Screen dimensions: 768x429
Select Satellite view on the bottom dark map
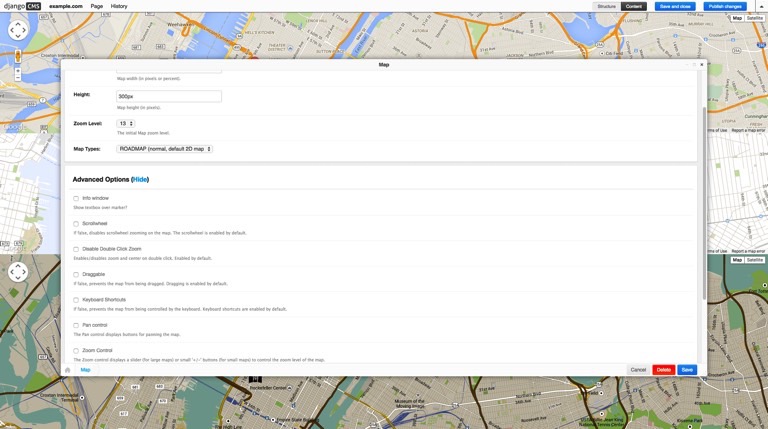point(755,260)
